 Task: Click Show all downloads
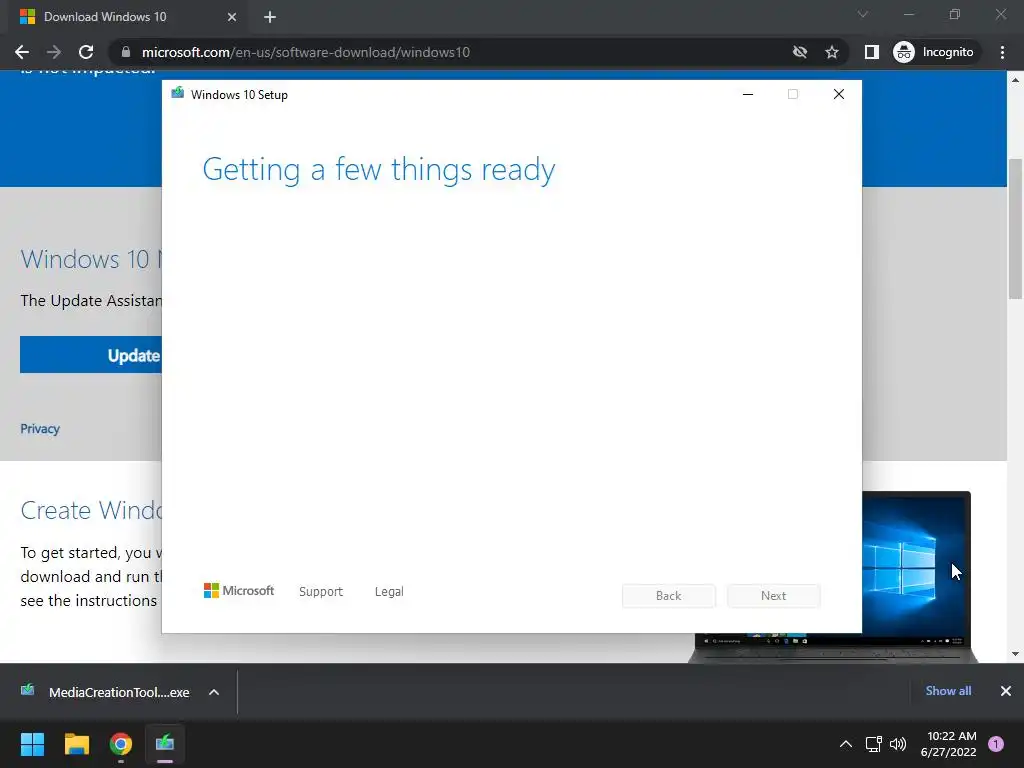948,691
